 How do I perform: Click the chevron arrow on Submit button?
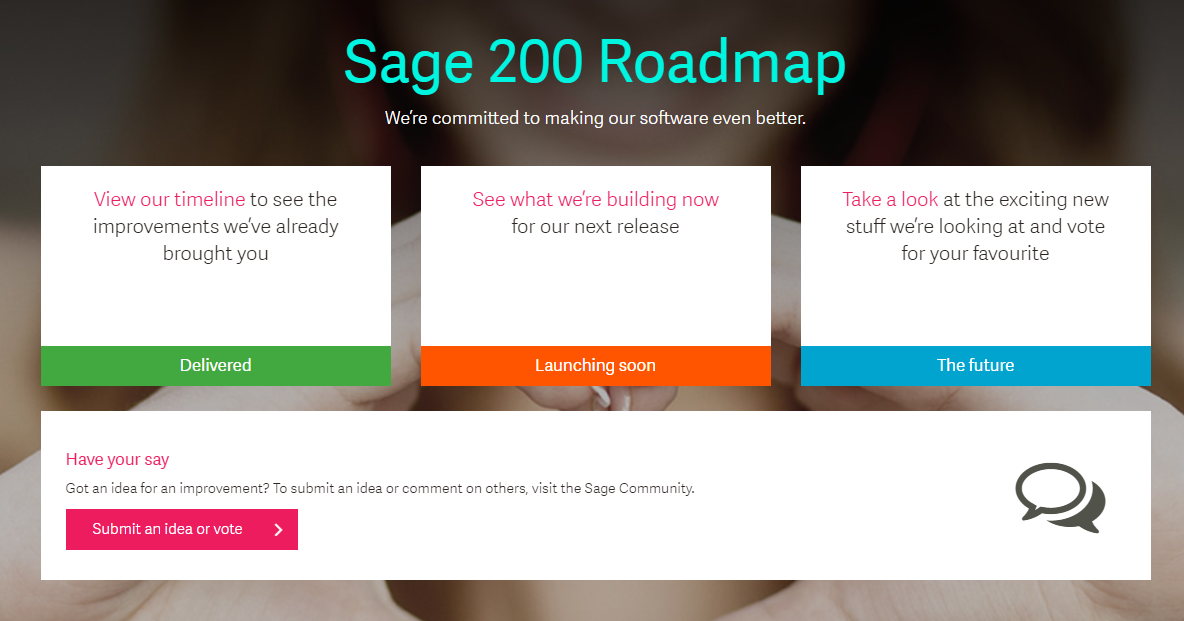point(278,530)
